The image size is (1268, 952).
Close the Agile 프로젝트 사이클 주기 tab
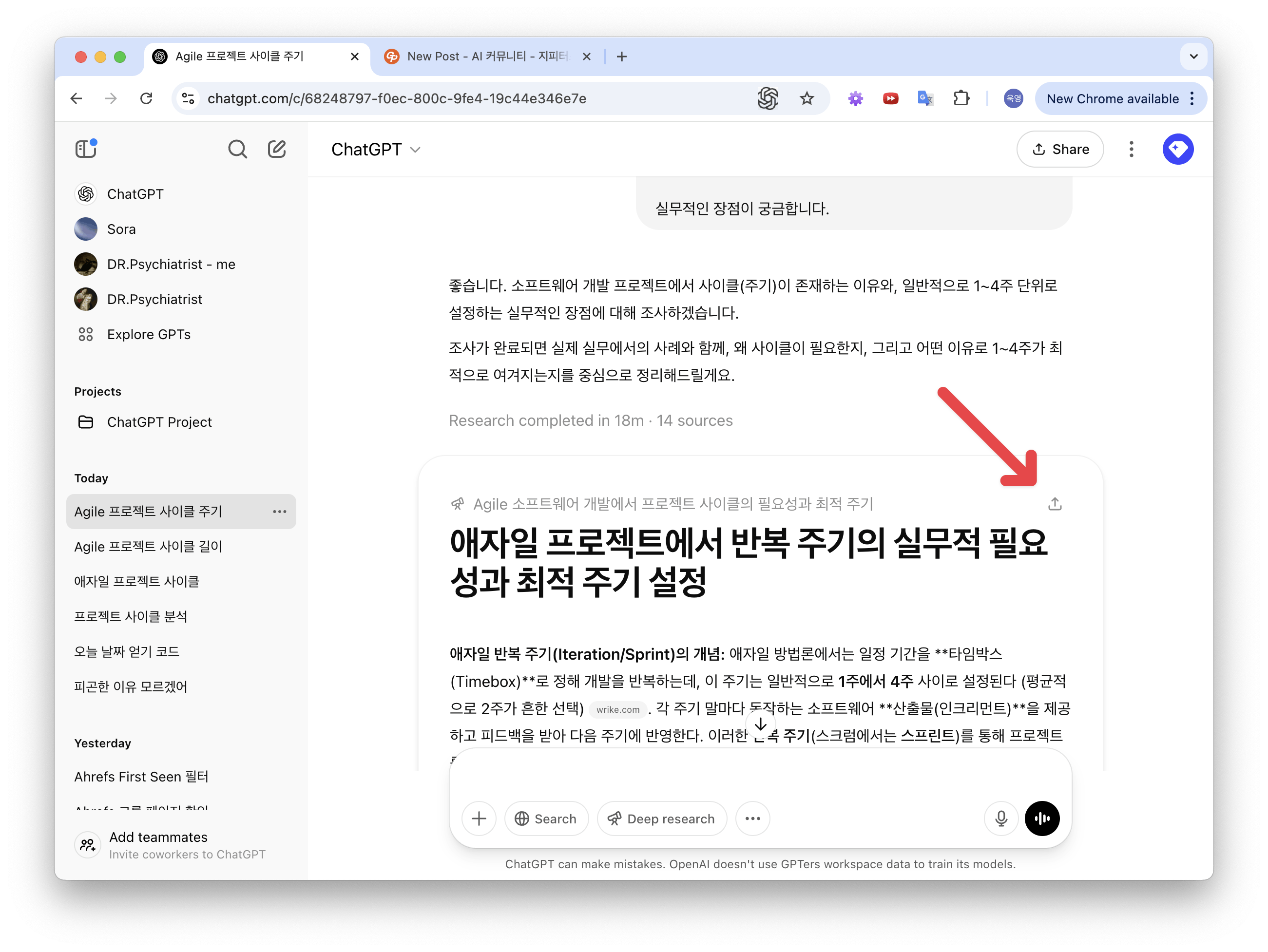(354, 56)
